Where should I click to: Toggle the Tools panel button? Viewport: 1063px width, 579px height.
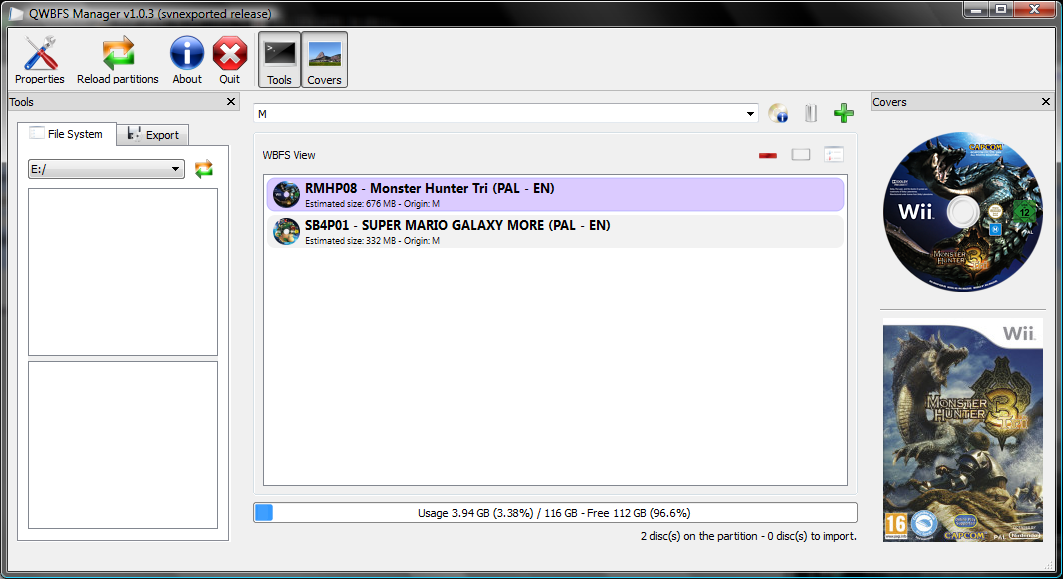coord(279,60)
